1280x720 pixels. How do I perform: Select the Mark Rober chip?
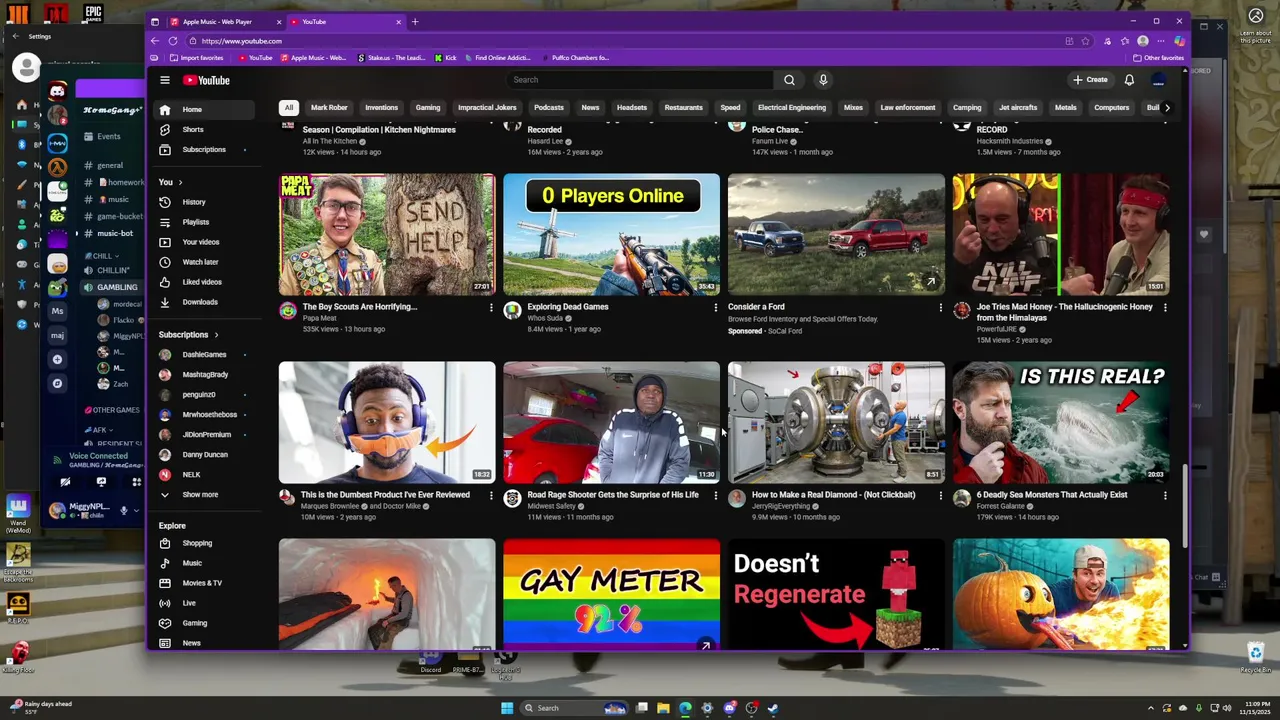[x=329, y=108]
